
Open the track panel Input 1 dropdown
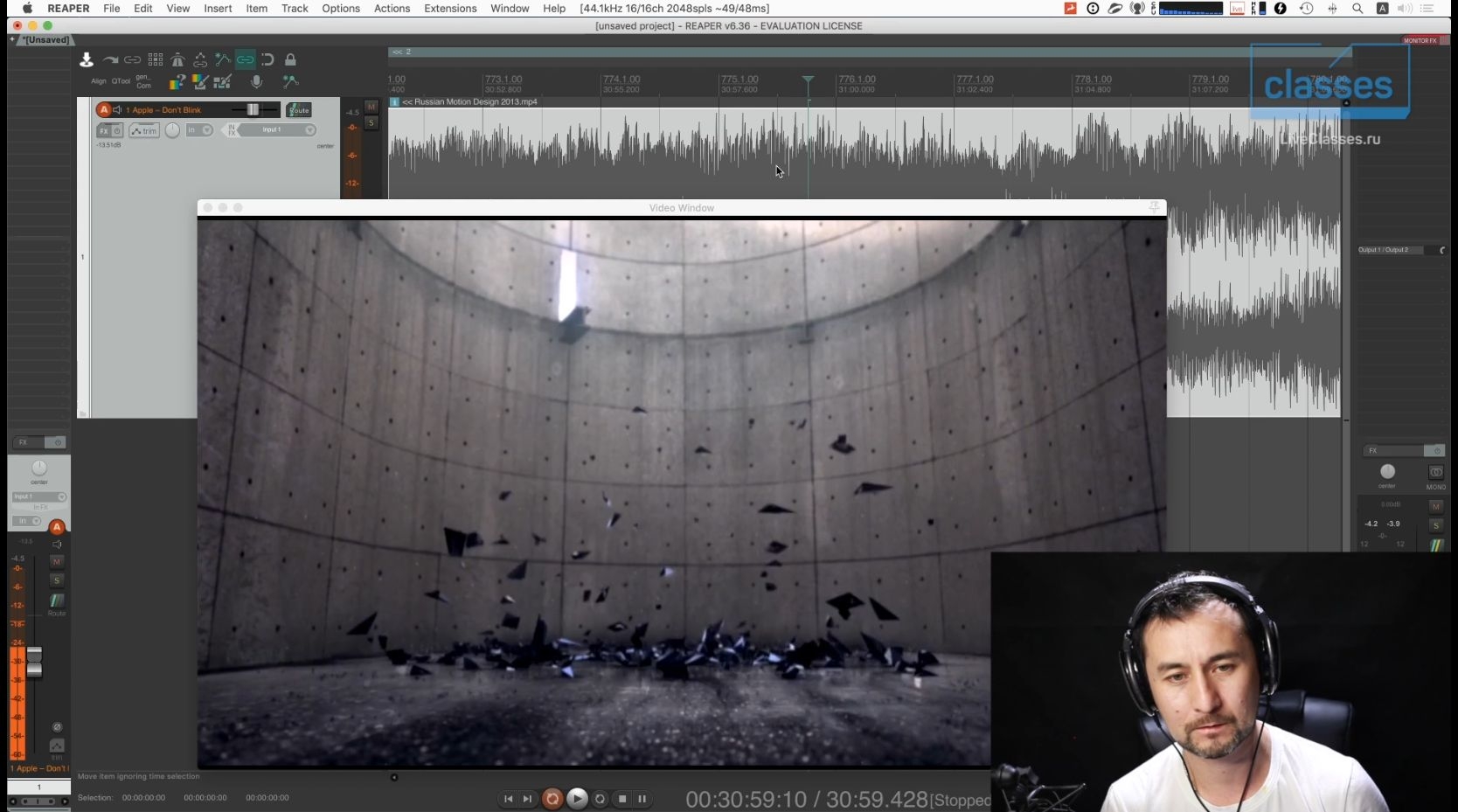(x=277, y=130)
